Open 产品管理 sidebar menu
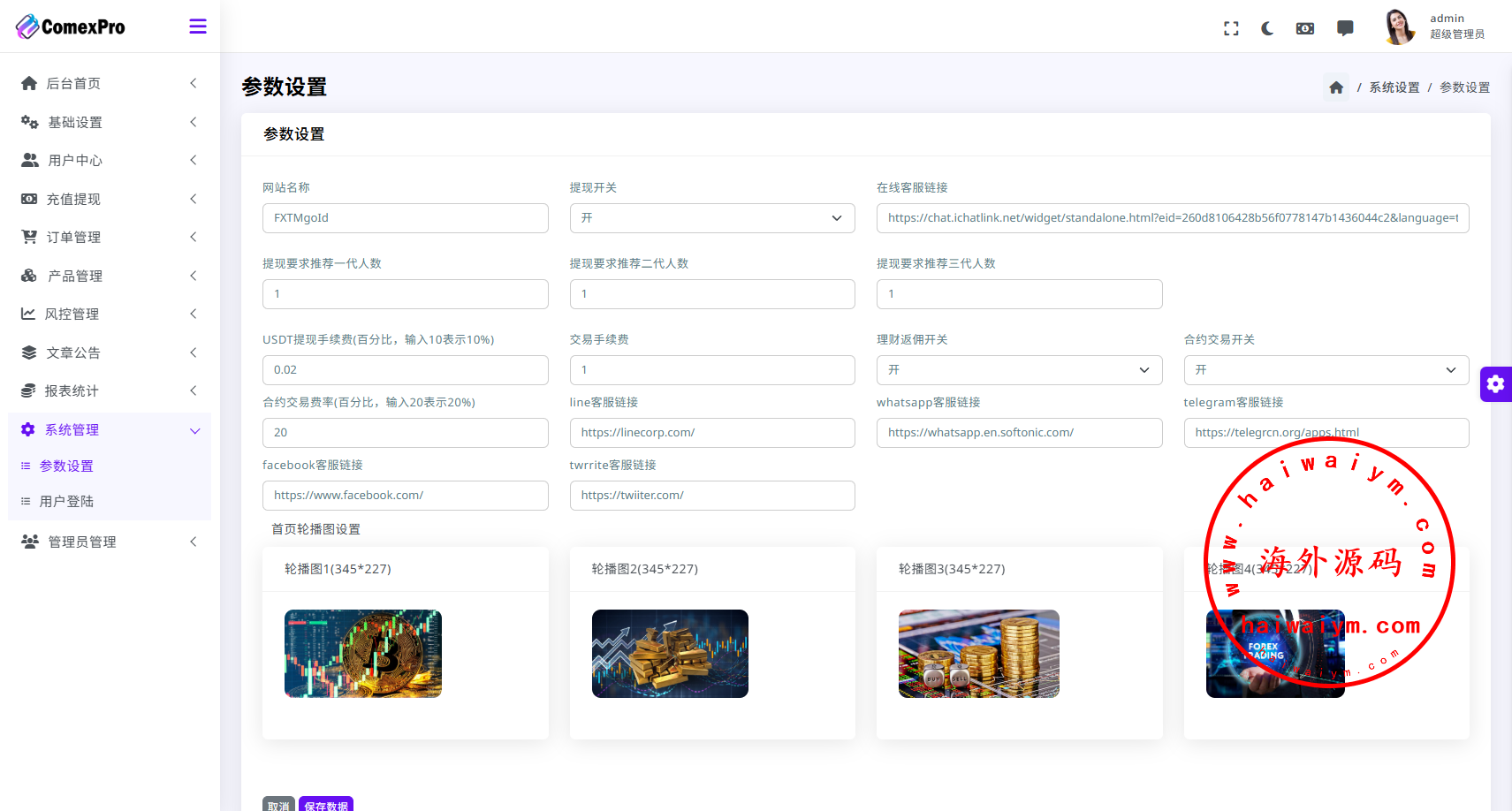The height and width of the screenshot is (811, 1512). (110, 276)
